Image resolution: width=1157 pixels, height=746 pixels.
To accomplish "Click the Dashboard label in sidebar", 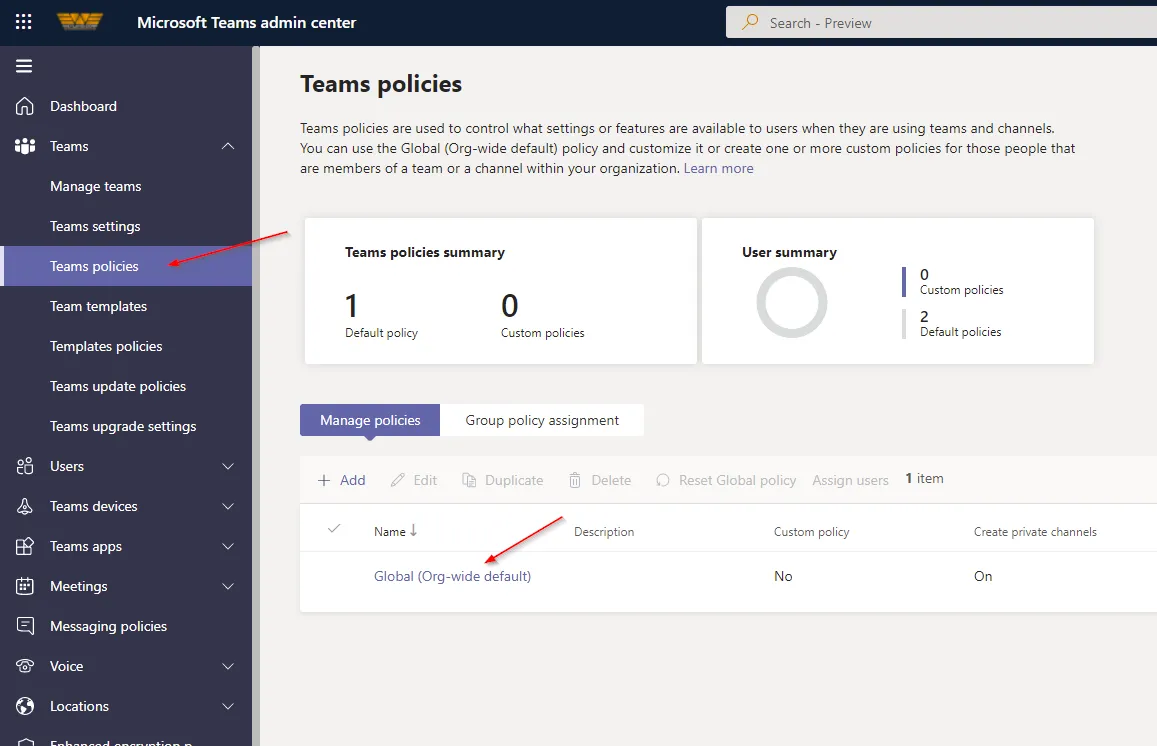I will [83, 106].
